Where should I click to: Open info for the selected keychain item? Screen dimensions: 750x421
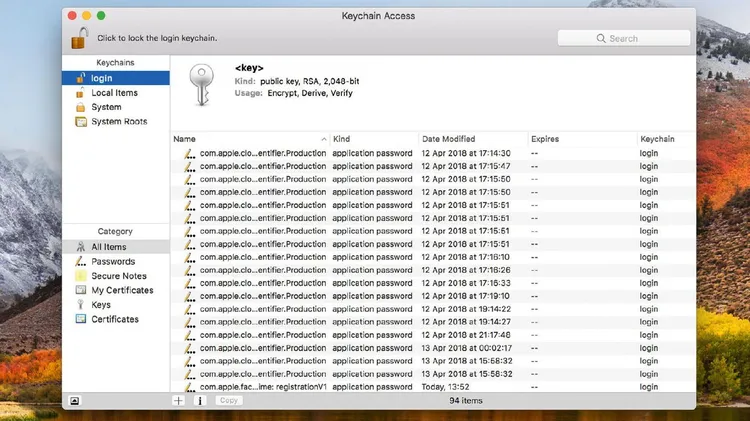point(199,400)
